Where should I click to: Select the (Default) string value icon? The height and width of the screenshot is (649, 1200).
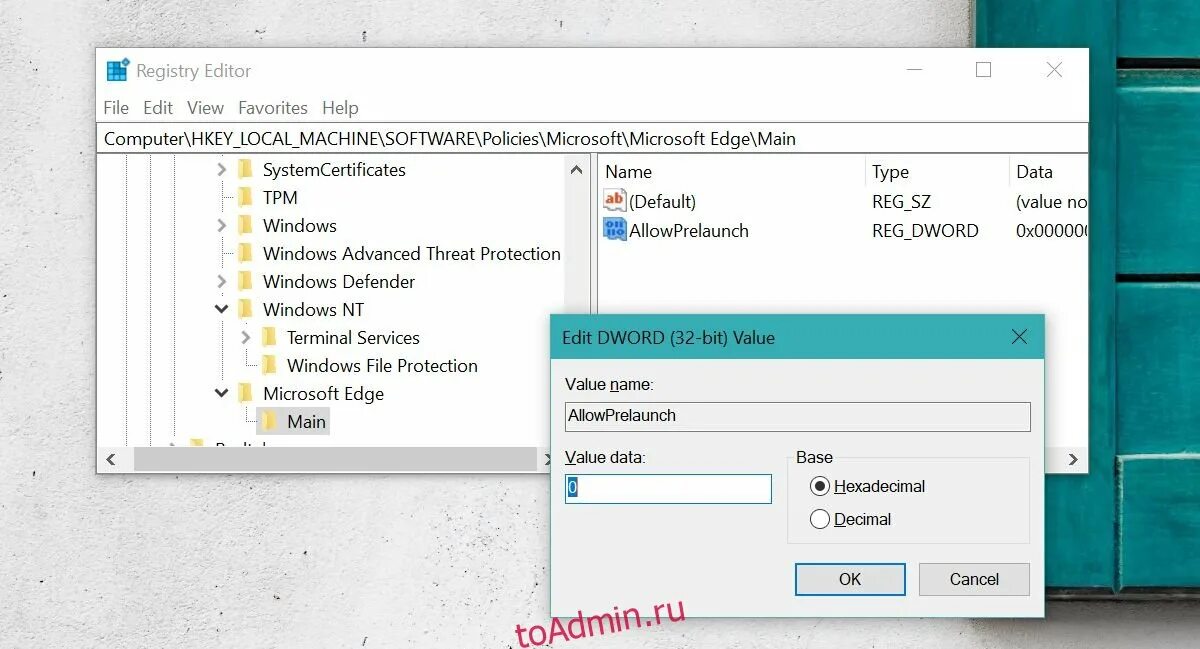coord(614,201)
